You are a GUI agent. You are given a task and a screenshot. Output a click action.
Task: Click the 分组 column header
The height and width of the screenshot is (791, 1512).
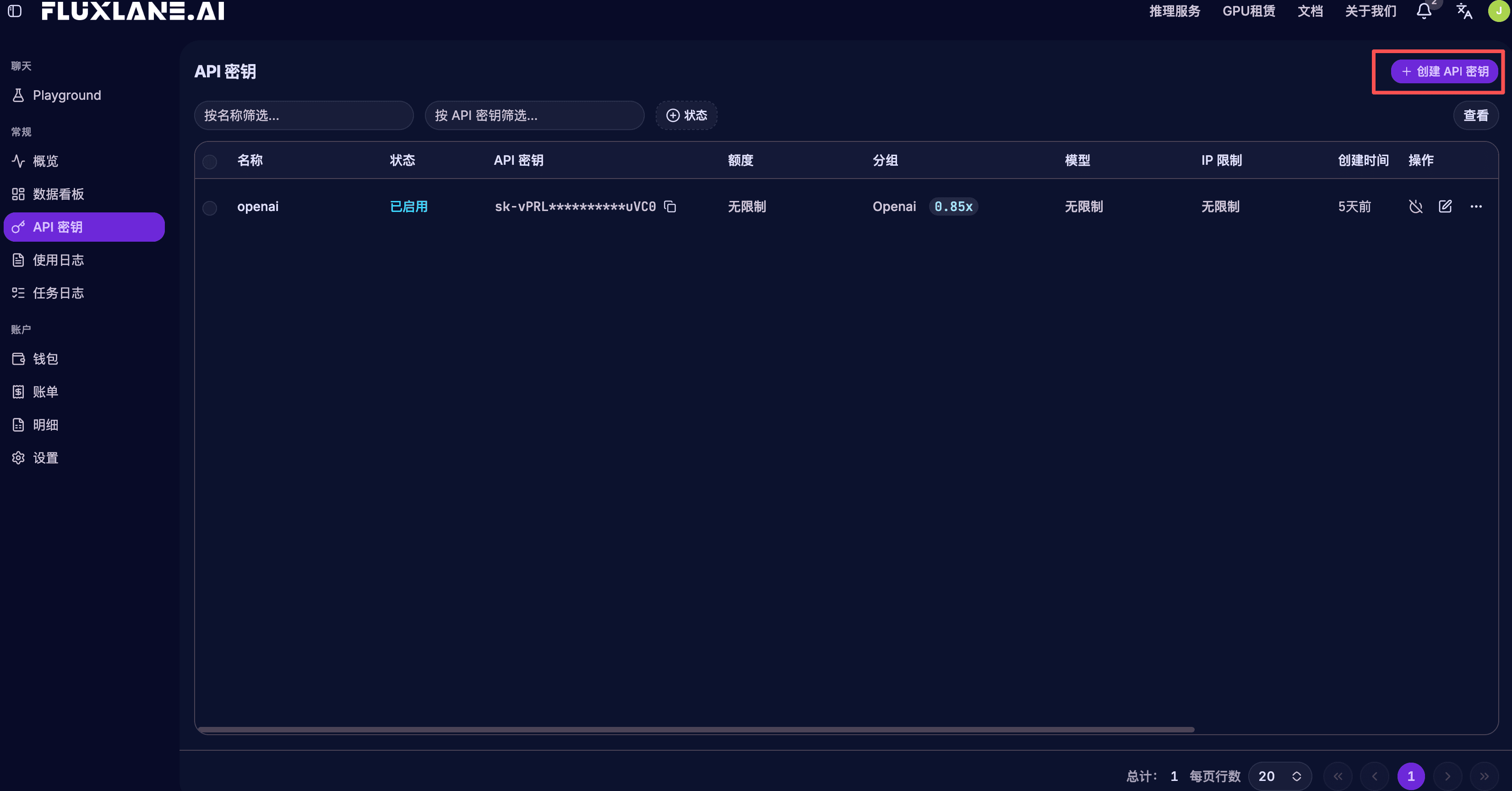(x=885, y=160)
